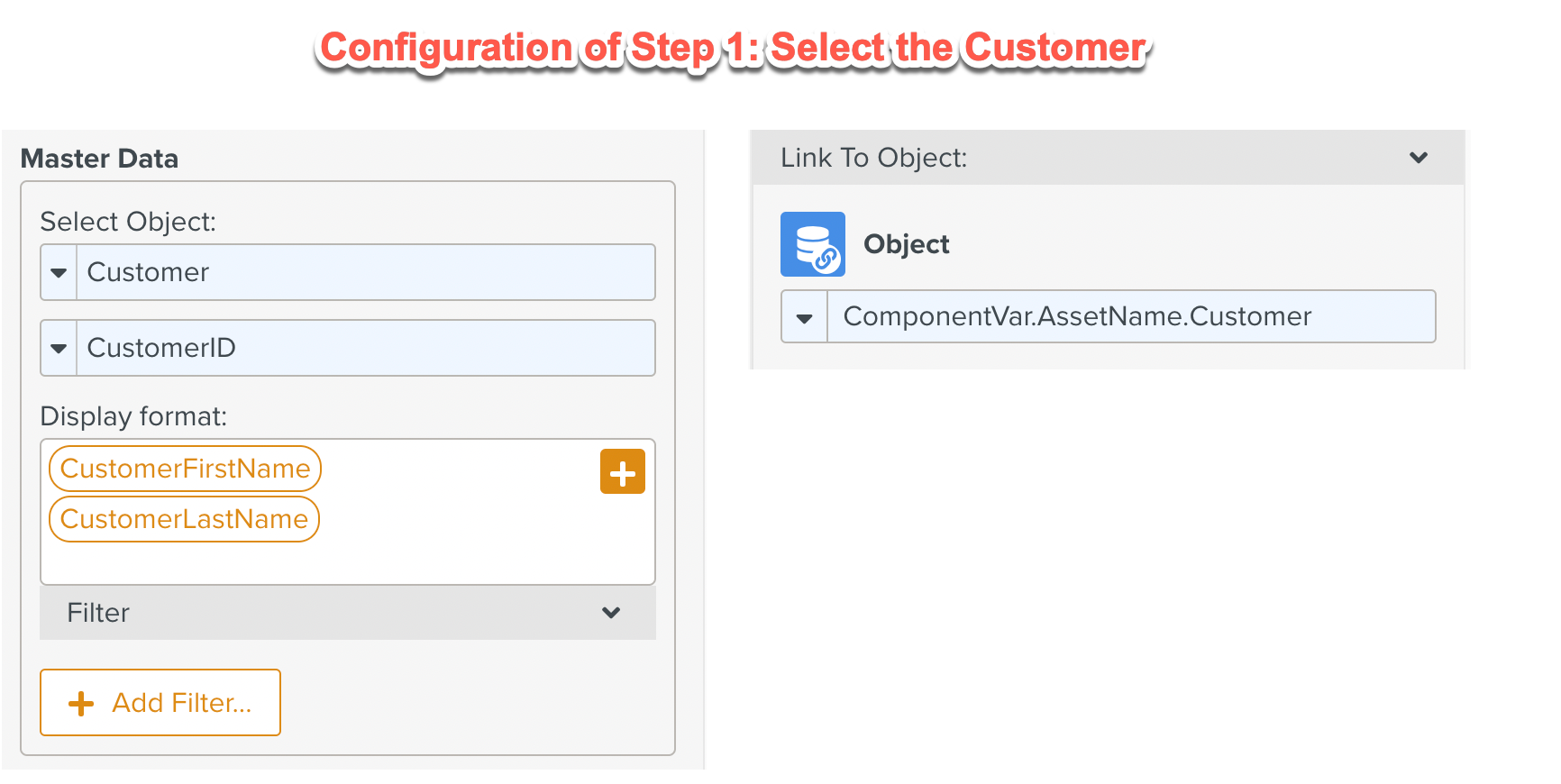This screenshot has width=1561, height=784.
Task: Click the orange plus button in Display format
Action: [x=623, y=471]
